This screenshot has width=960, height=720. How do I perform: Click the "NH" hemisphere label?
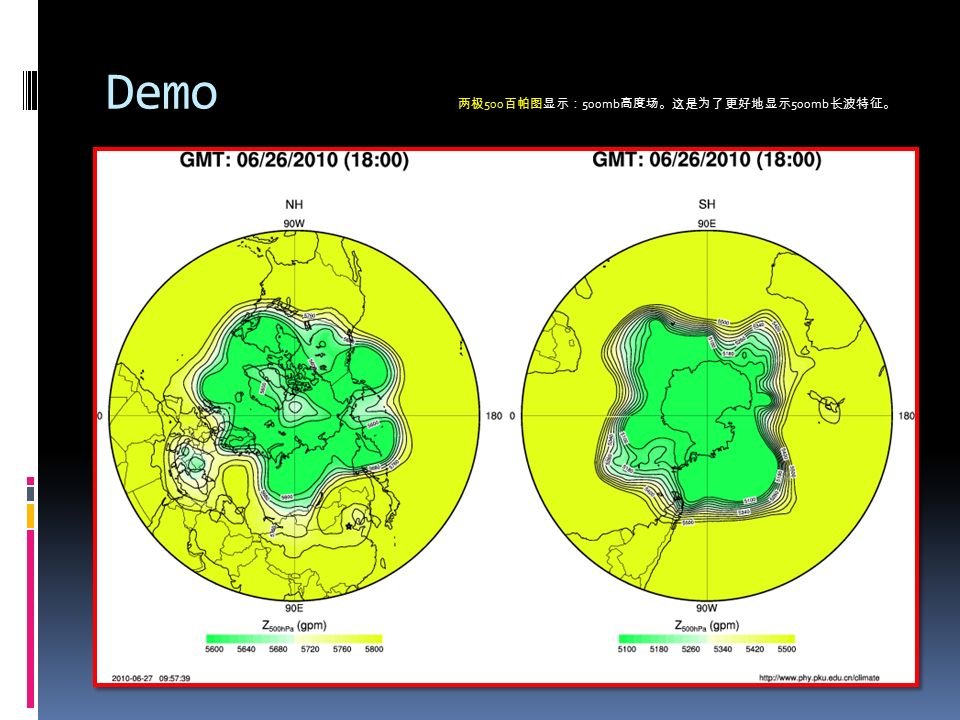(x=294, y=204)
